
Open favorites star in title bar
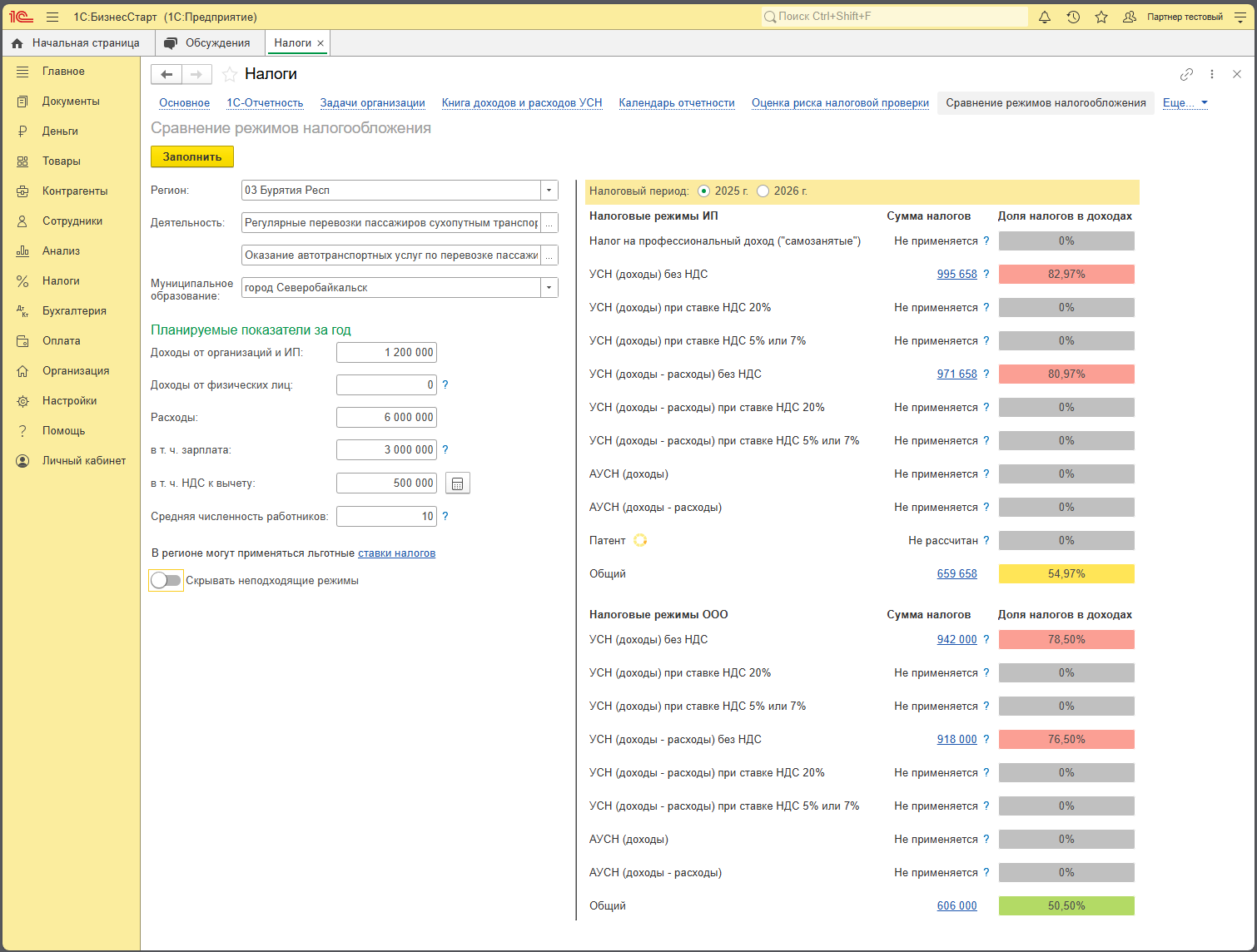[1101, 17]
